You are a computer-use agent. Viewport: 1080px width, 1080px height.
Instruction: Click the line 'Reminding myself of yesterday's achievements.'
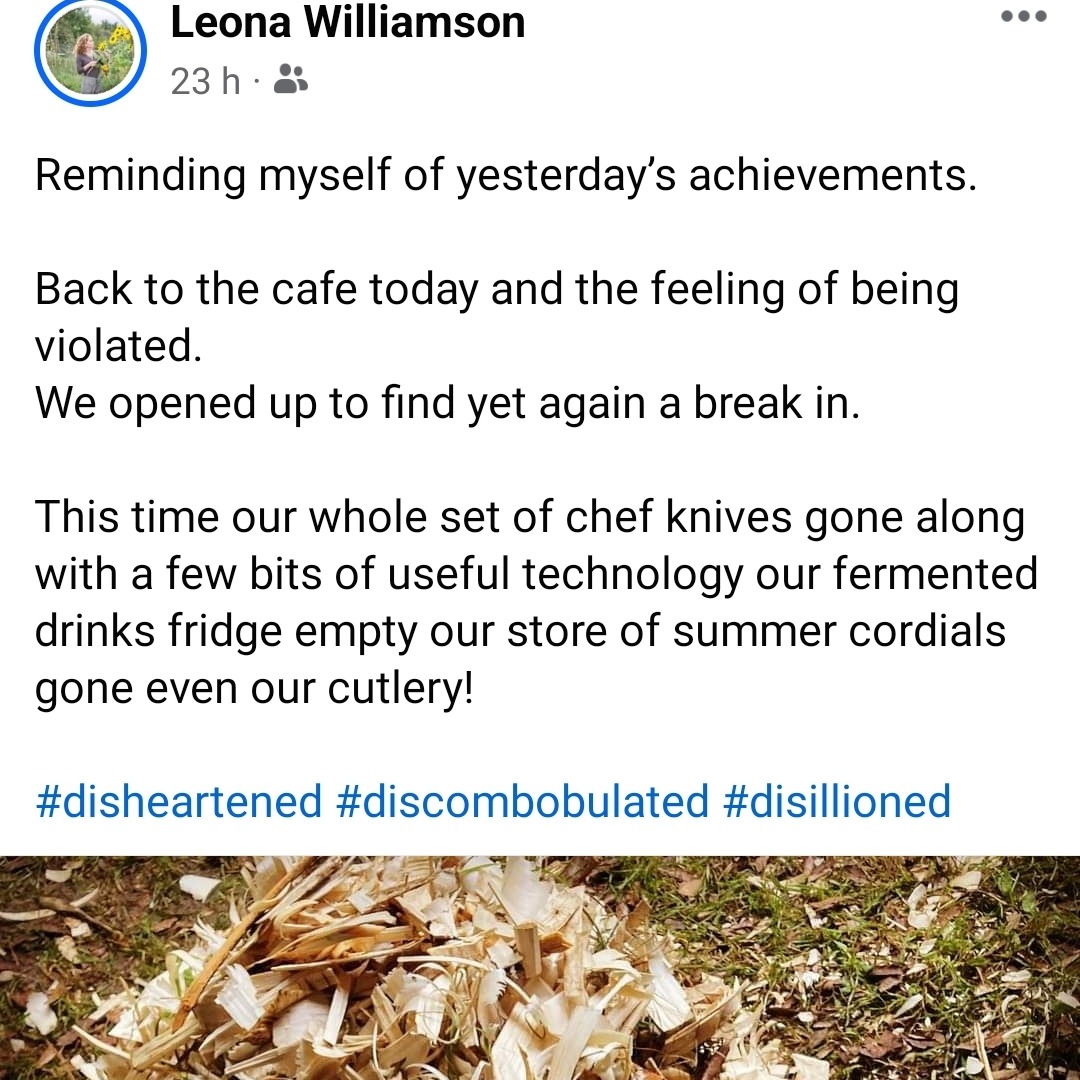point(505,175)
